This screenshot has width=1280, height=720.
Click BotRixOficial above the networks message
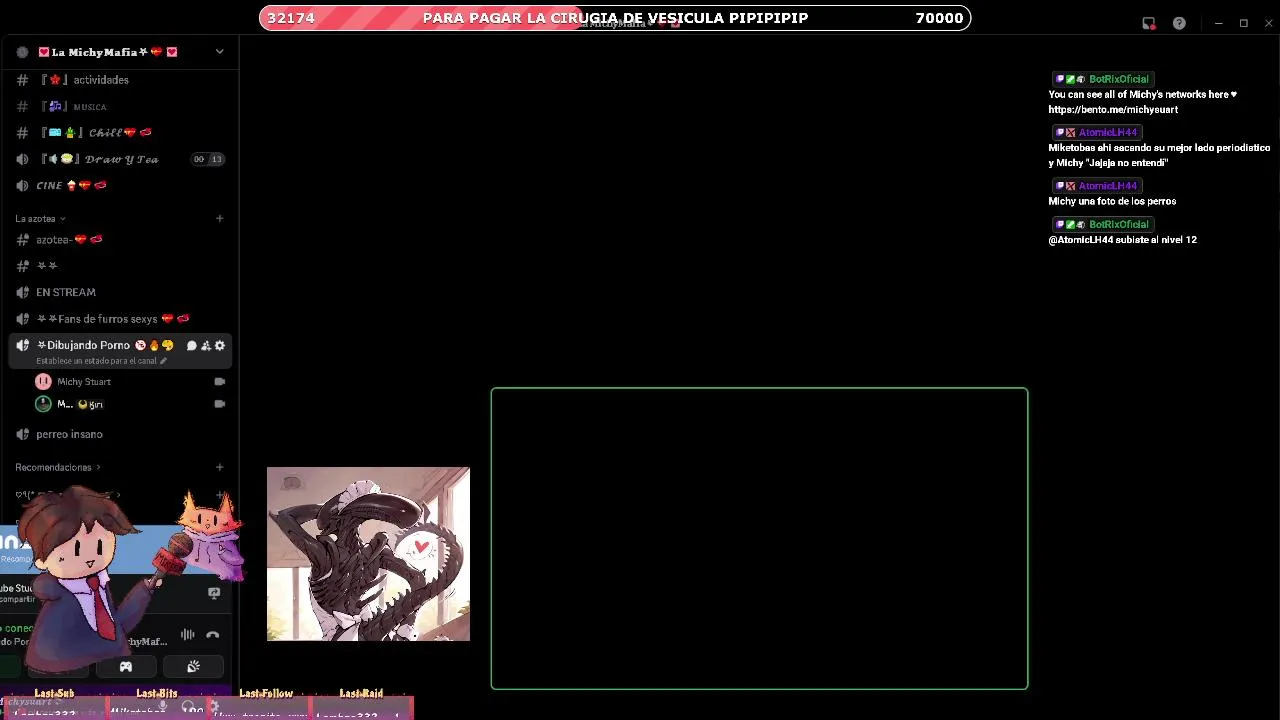pyautogui.click(x=1118, y=79)
